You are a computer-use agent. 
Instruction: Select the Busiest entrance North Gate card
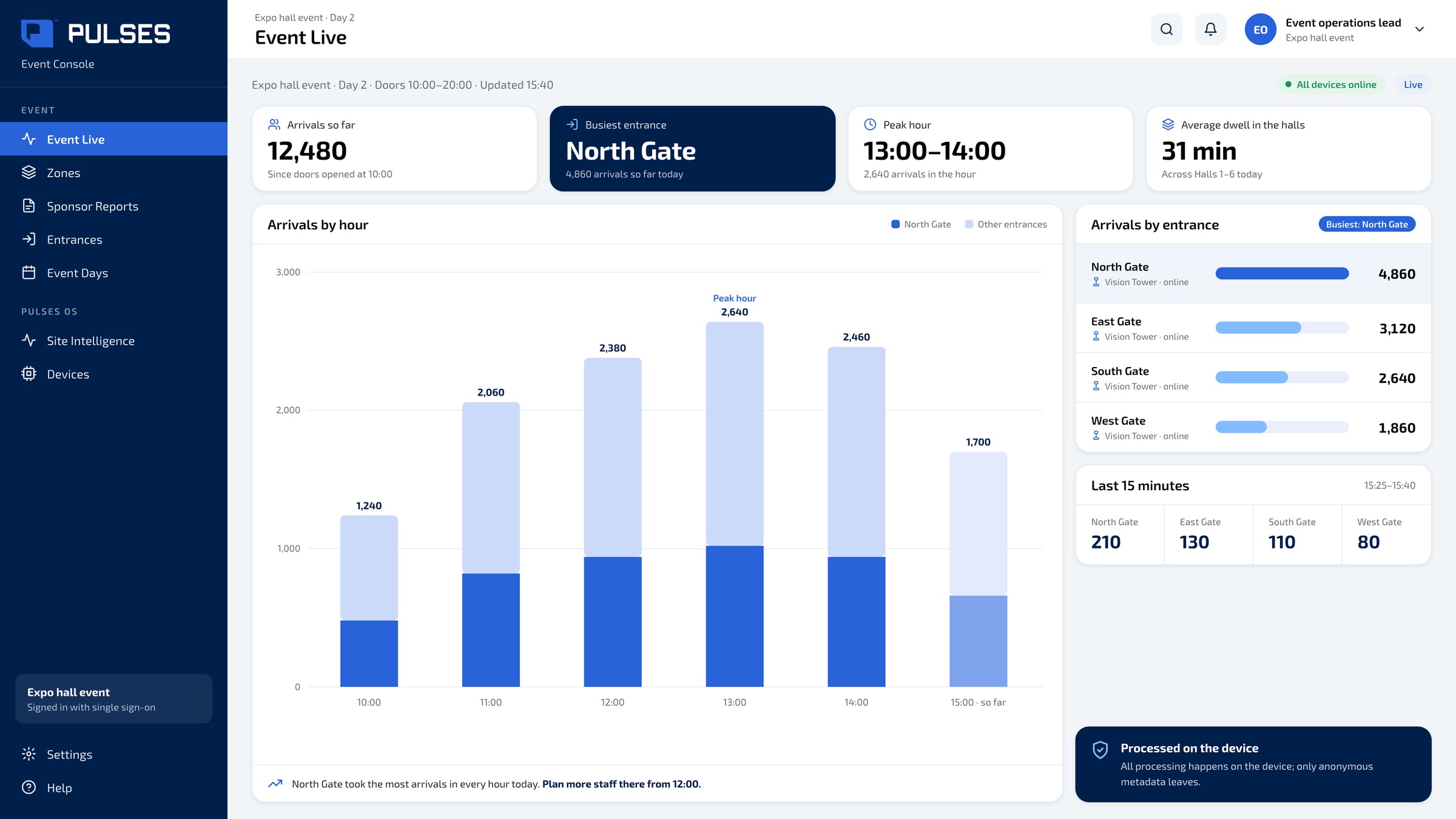(692, 149)
